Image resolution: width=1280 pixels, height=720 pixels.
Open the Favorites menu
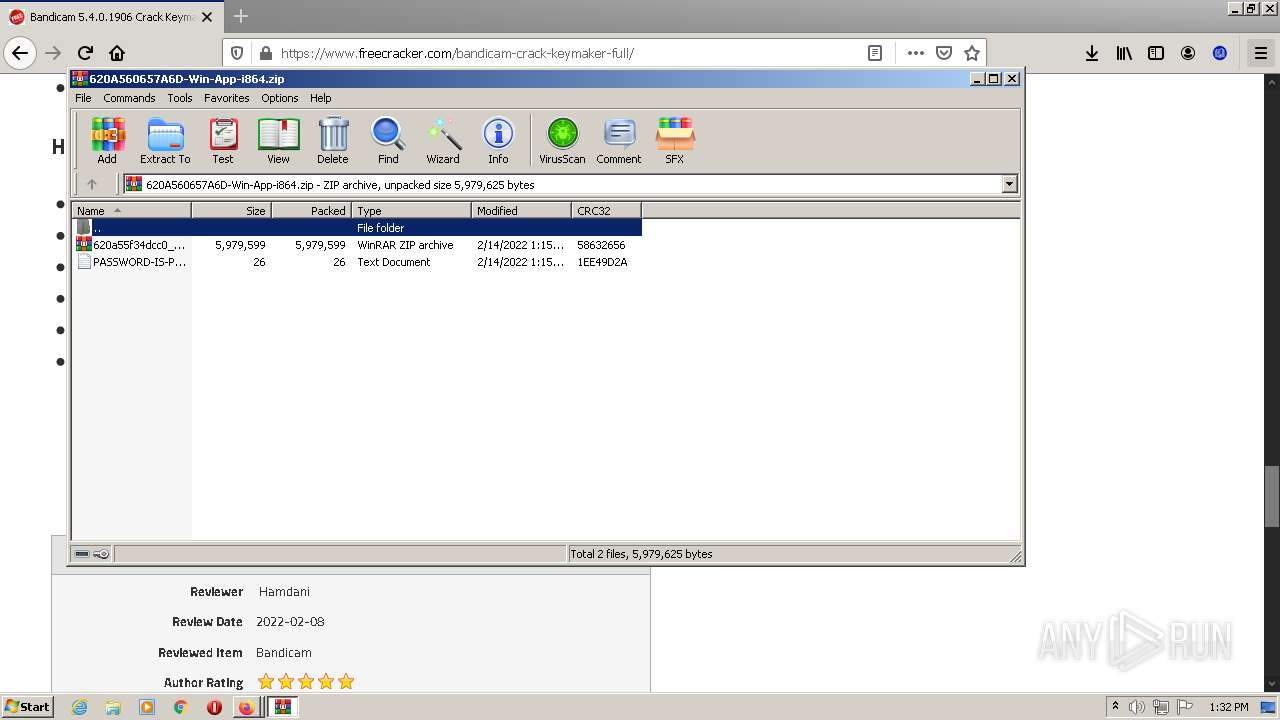tap(227, 98)
